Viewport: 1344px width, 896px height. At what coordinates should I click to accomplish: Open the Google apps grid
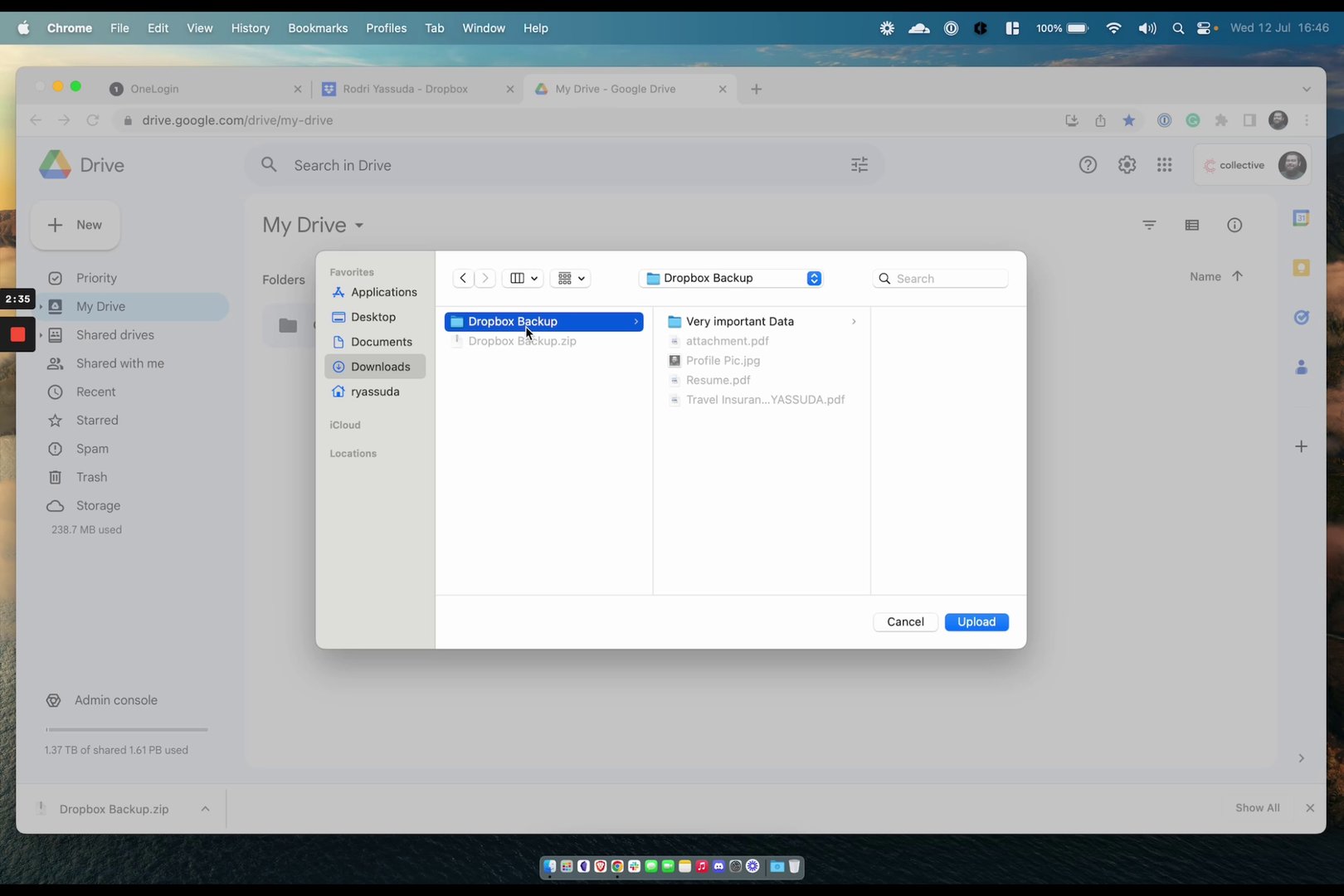(1165, 165)
